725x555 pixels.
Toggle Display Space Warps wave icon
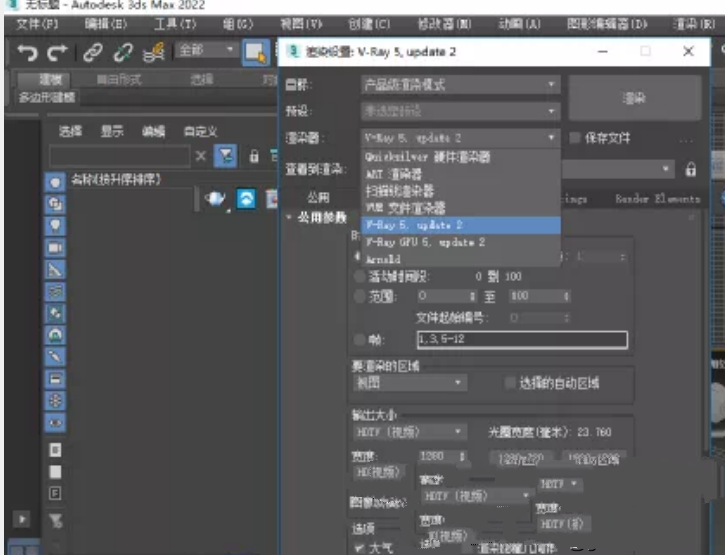click(55, 291)
